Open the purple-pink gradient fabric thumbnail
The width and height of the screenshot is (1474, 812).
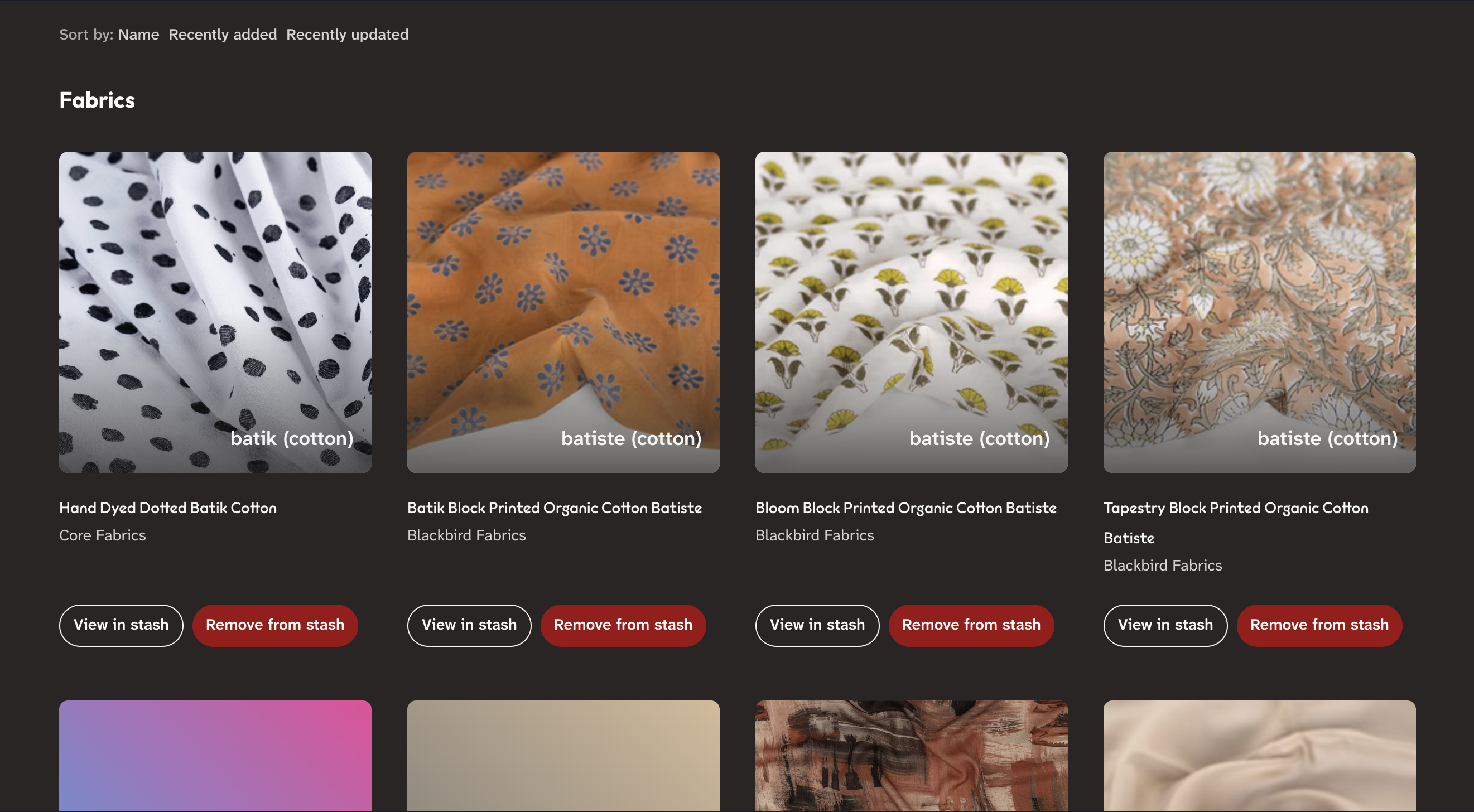215,755
